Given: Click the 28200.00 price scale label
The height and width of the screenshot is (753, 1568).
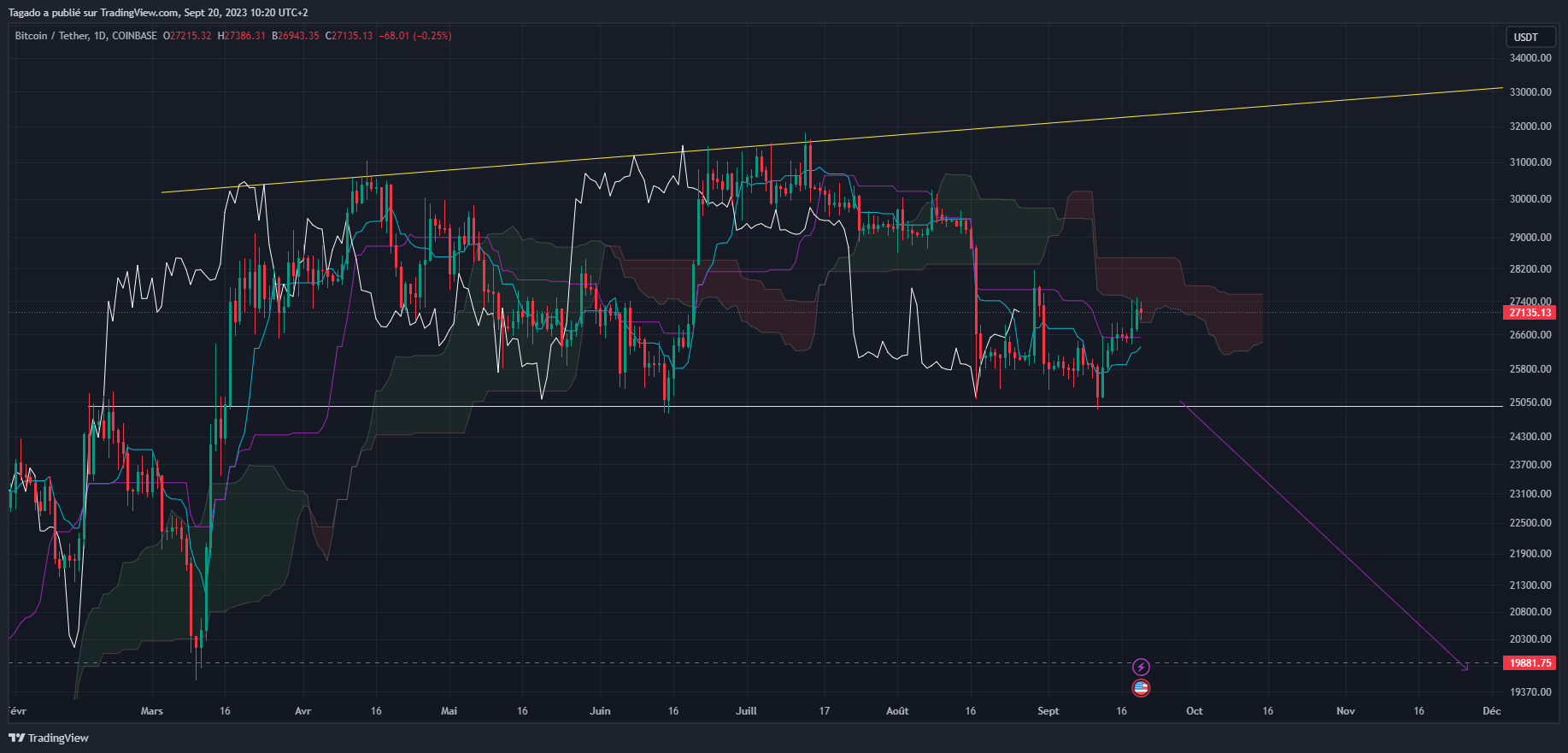Looking at the screenshot, I should point(1530,269).
